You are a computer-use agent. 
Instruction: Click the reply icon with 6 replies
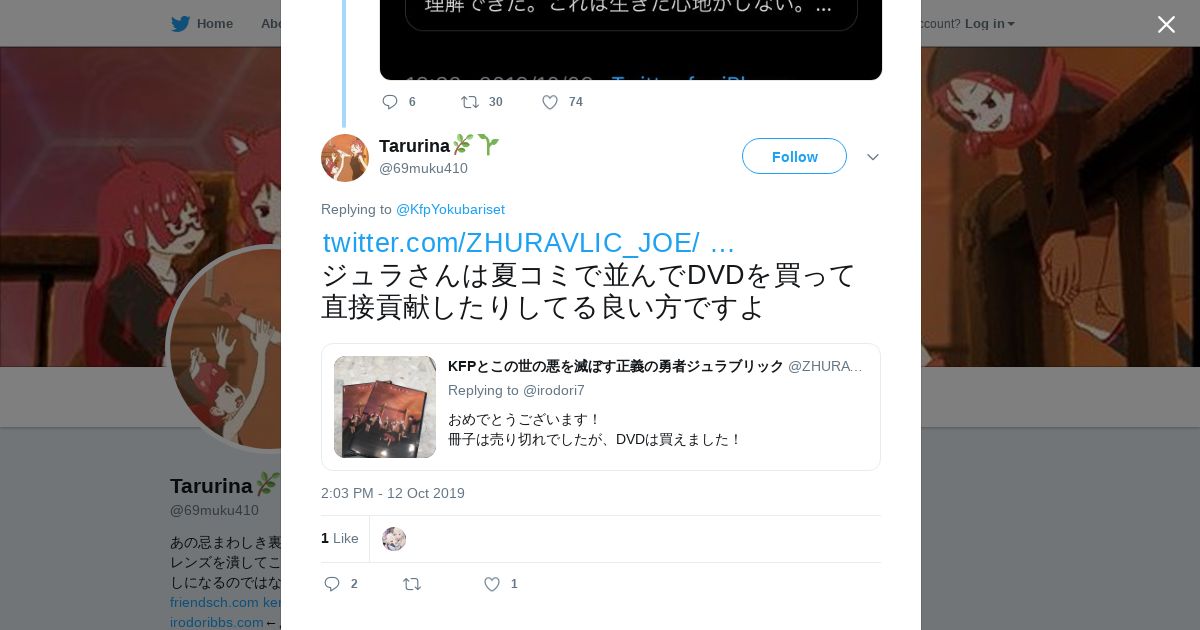point(390,102)
